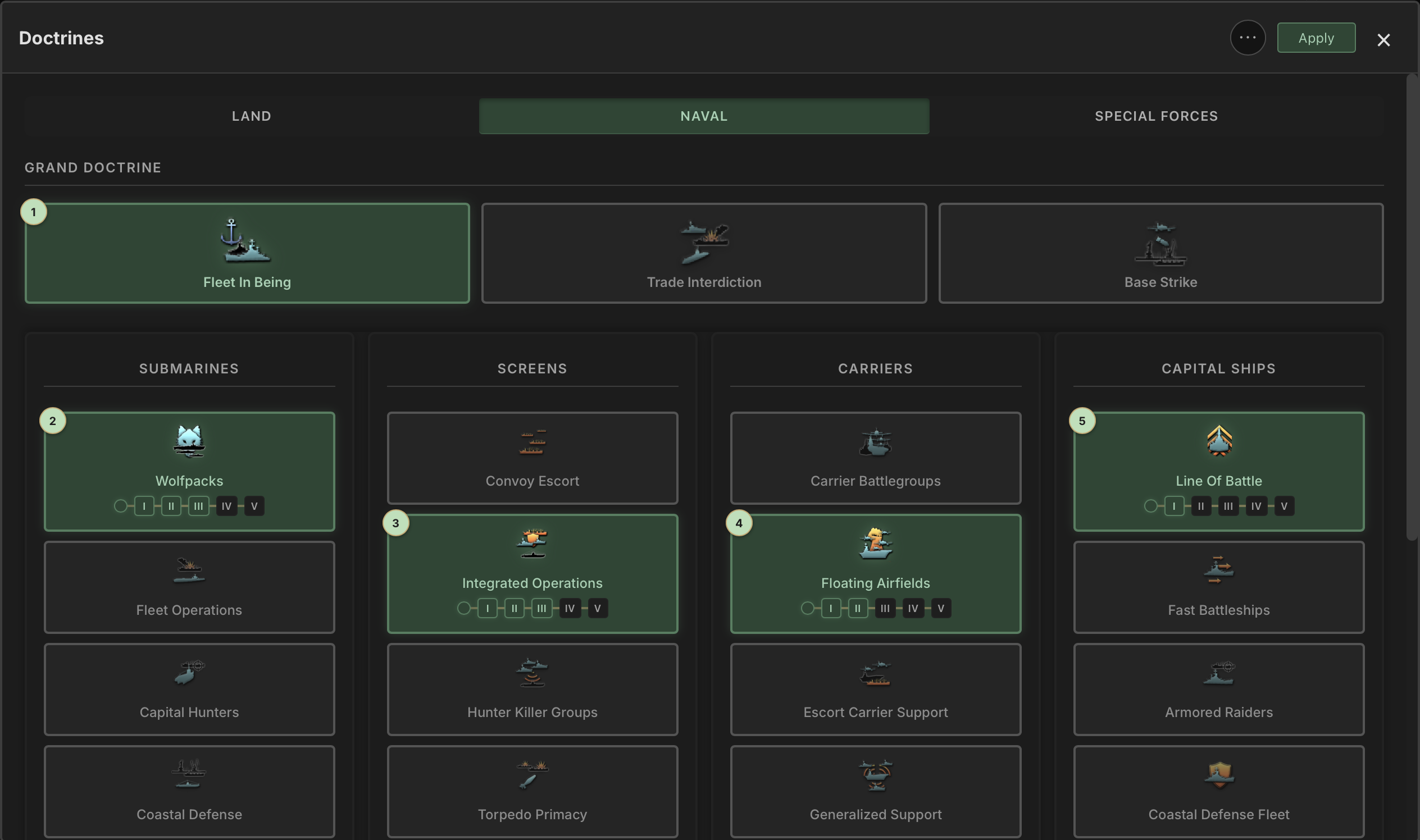Pick the Armored Raiders doctrine label

point(1218,712)
